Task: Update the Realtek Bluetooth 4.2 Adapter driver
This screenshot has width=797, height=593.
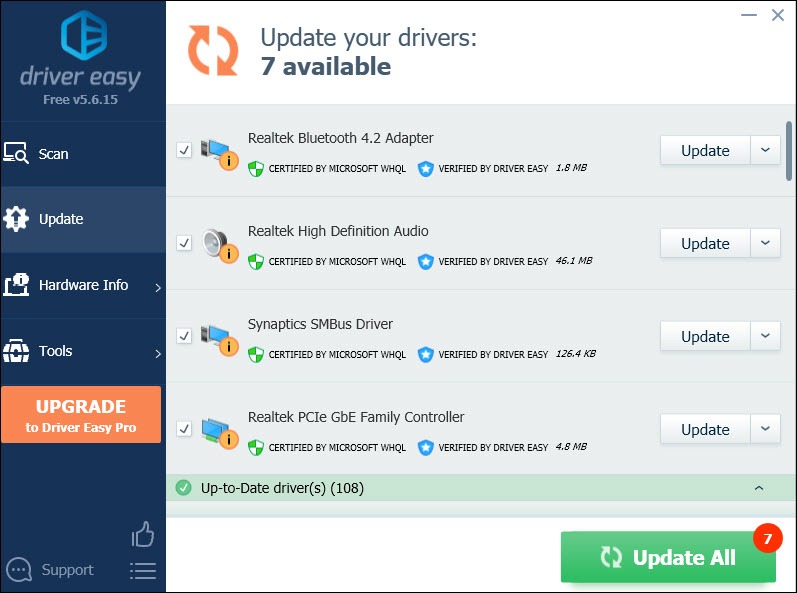Action: pos(705,150)
